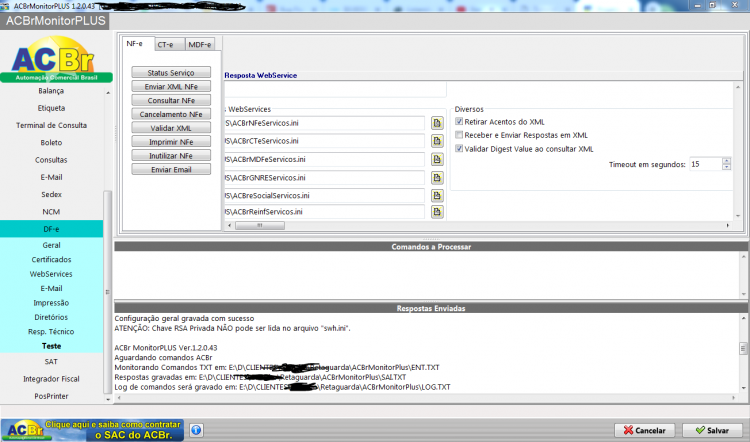Click the ACBrGNREServicos.ini path field
This screenshot has width=750, height=442.
point(324,178)
